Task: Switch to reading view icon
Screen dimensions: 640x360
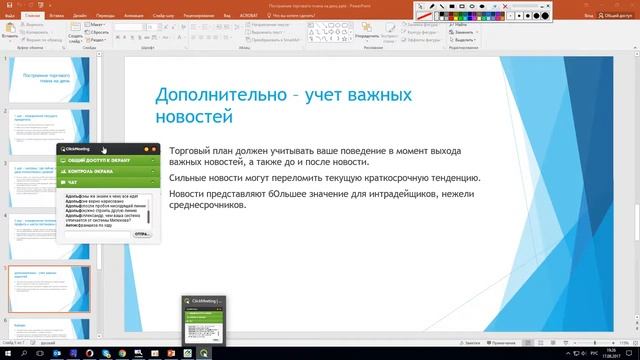Action: pos(553,343)
